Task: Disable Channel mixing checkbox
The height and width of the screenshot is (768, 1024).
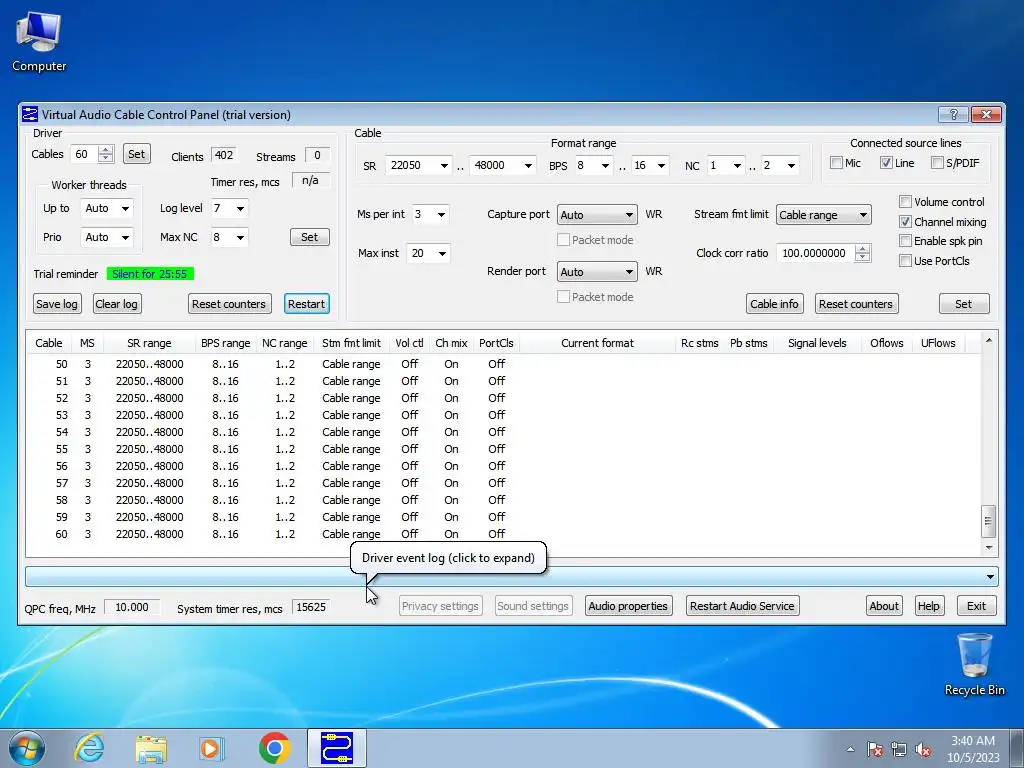Action: (905, 221)
